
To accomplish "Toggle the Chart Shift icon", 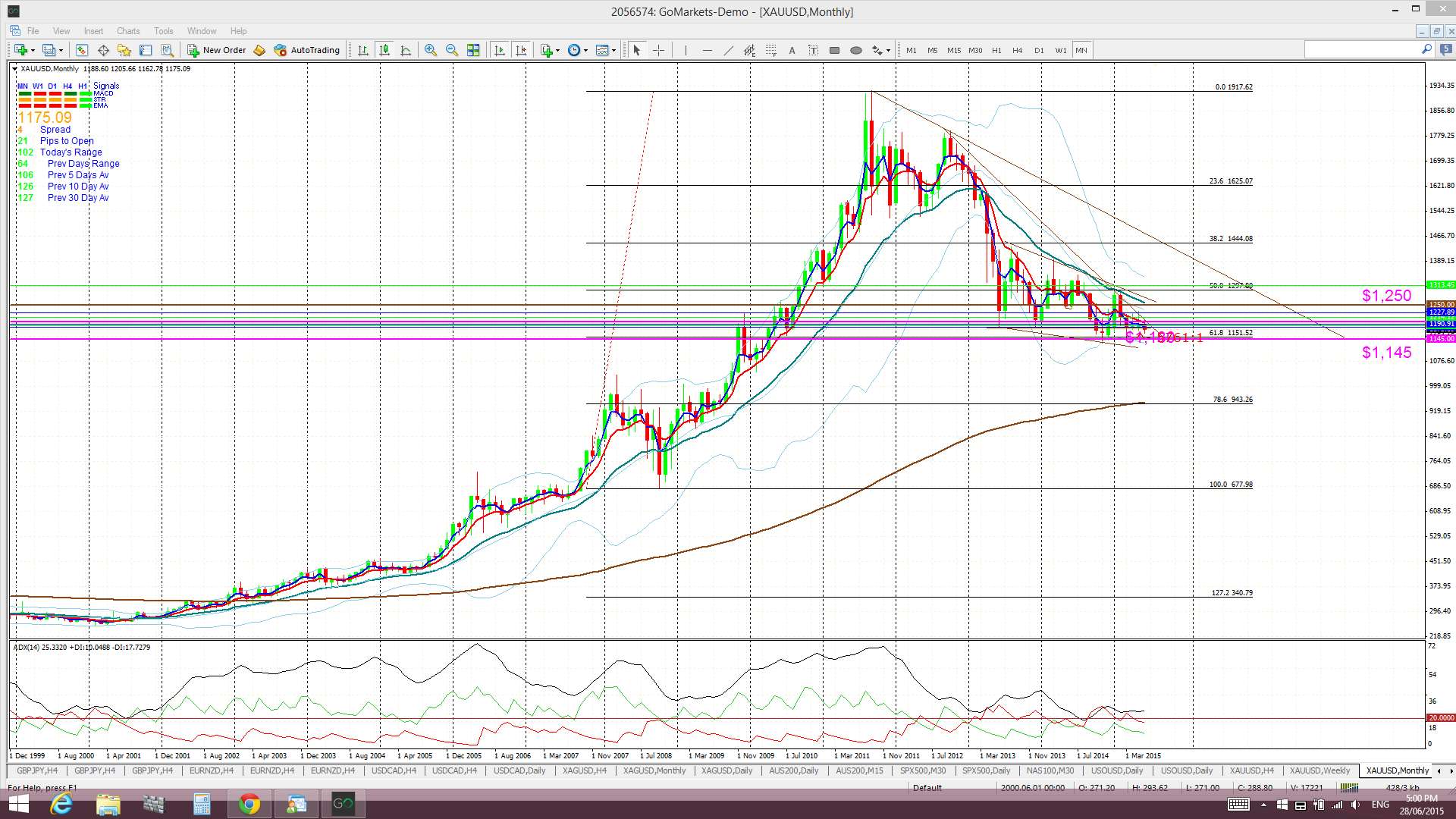I will click(x=521, y=50).
